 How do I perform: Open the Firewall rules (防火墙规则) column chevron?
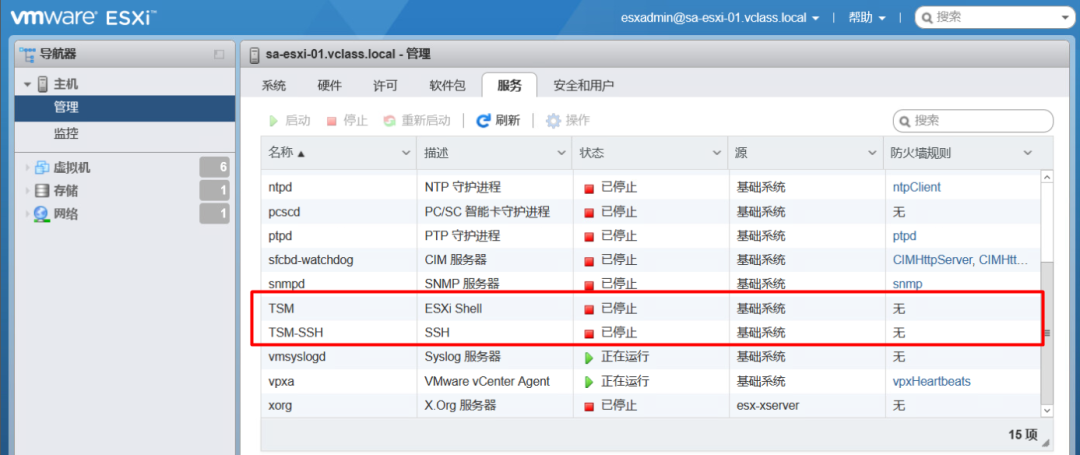click(1028, 152)
